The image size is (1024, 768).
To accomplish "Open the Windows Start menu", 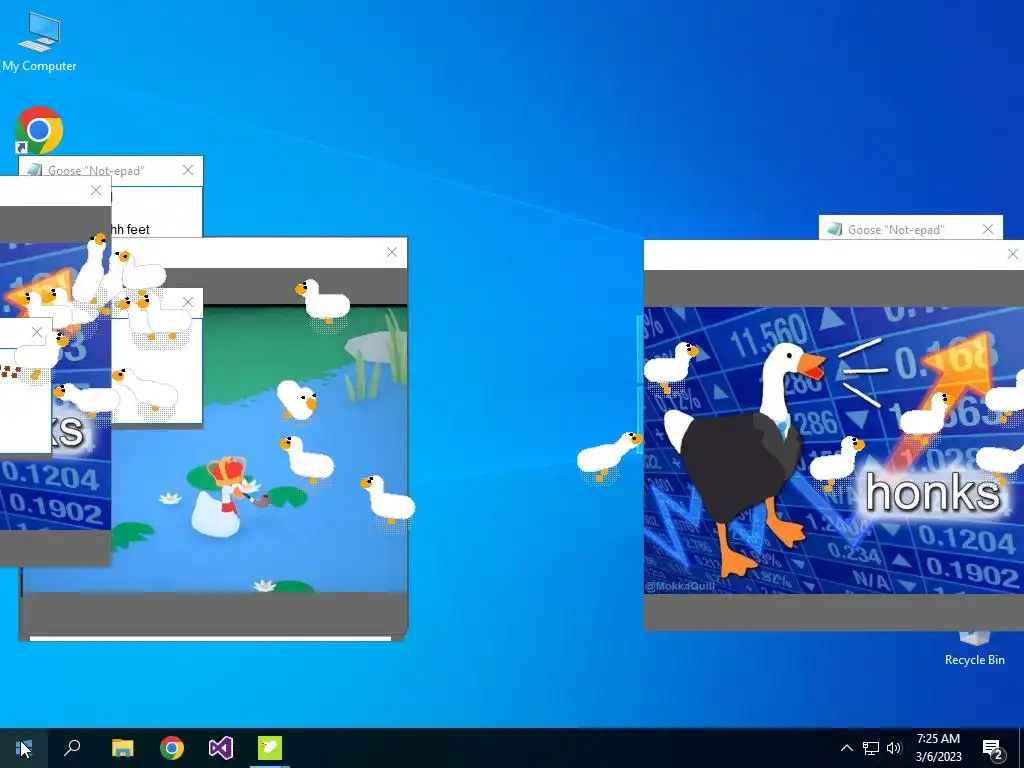I will (x=24, y=748).
